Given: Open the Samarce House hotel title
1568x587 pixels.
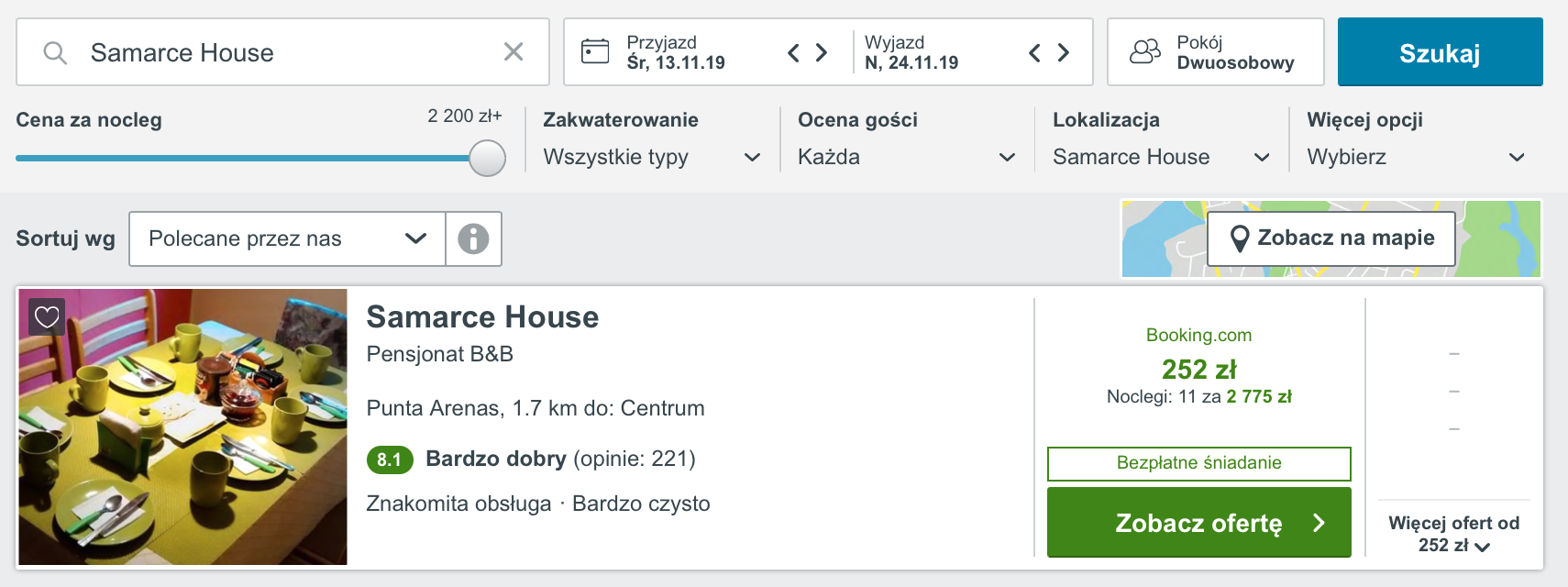Looking at the screenshot, I should (482, 316).
